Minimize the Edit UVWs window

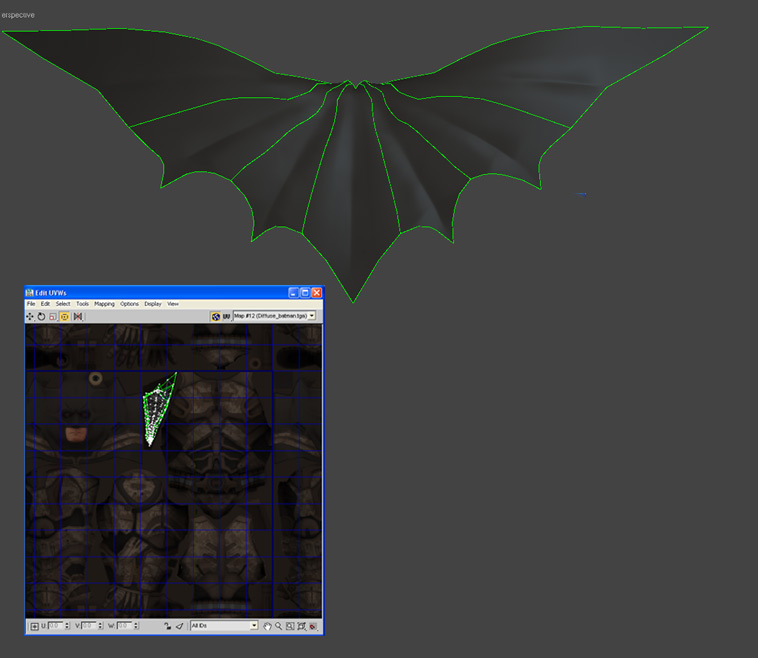tap(293, 292)
